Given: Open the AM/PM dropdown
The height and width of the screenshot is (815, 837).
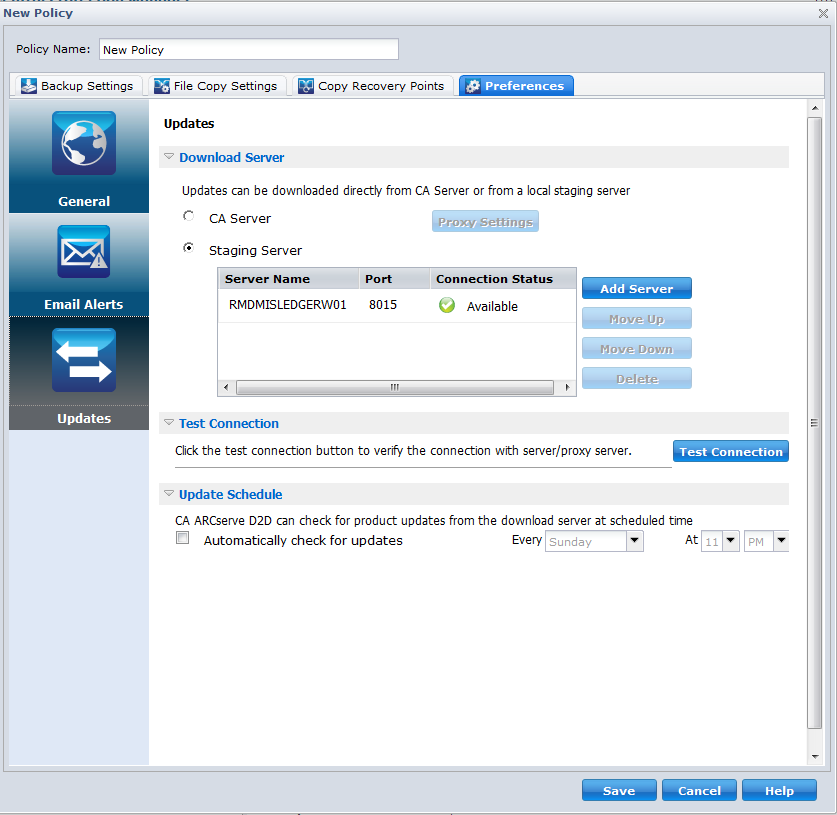Looking at the screenshot, I should [x=779, y=540].
